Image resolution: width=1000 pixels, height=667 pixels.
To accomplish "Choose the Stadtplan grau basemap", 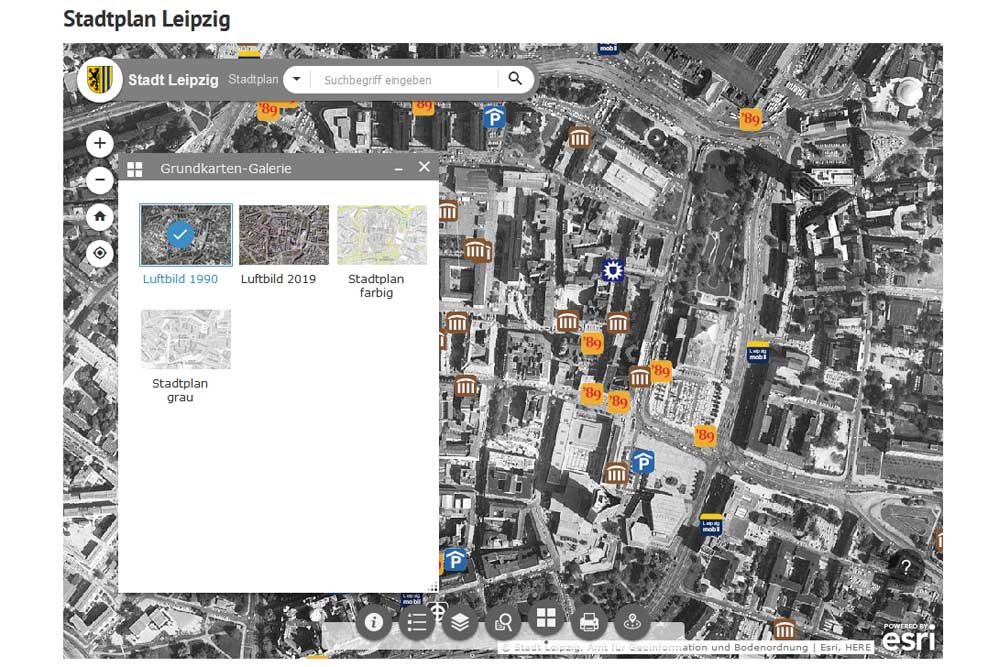I will point(184,339).
